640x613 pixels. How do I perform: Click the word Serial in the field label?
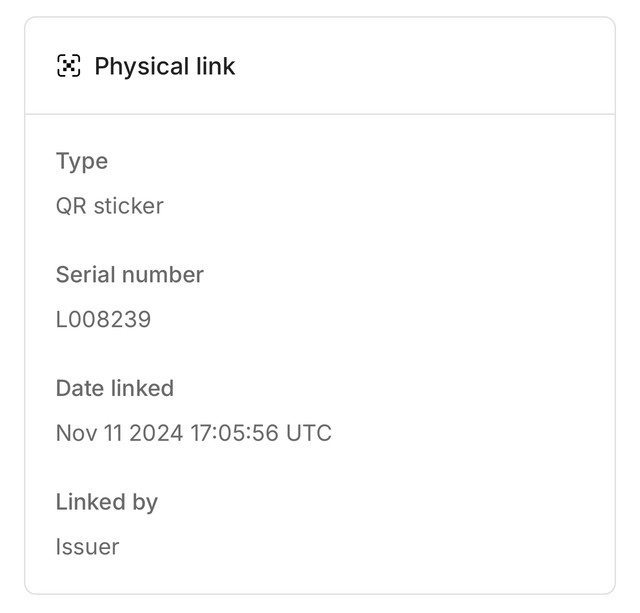coord(85,275)
